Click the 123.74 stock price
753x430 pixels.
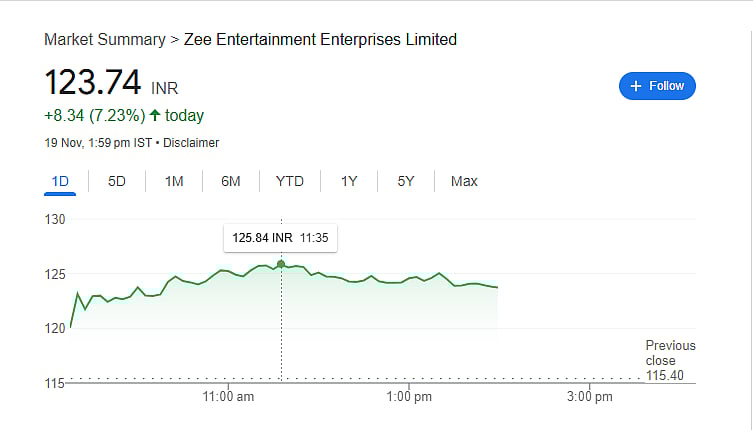94,84
